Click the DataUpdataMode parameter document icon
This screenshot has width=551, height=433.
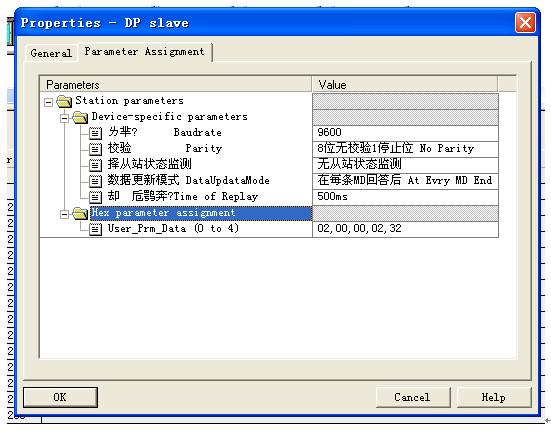(95, 181)
